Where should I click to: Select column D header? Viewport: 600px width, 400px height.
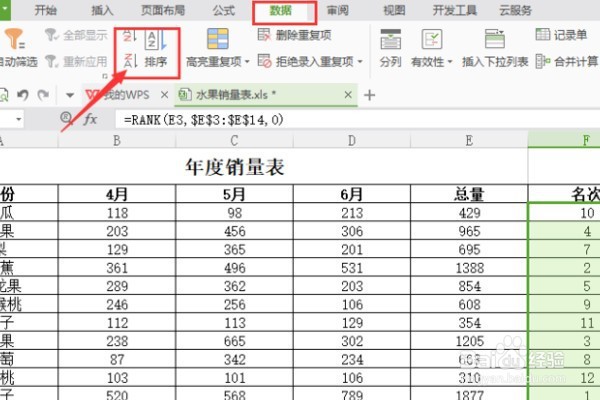352,140
